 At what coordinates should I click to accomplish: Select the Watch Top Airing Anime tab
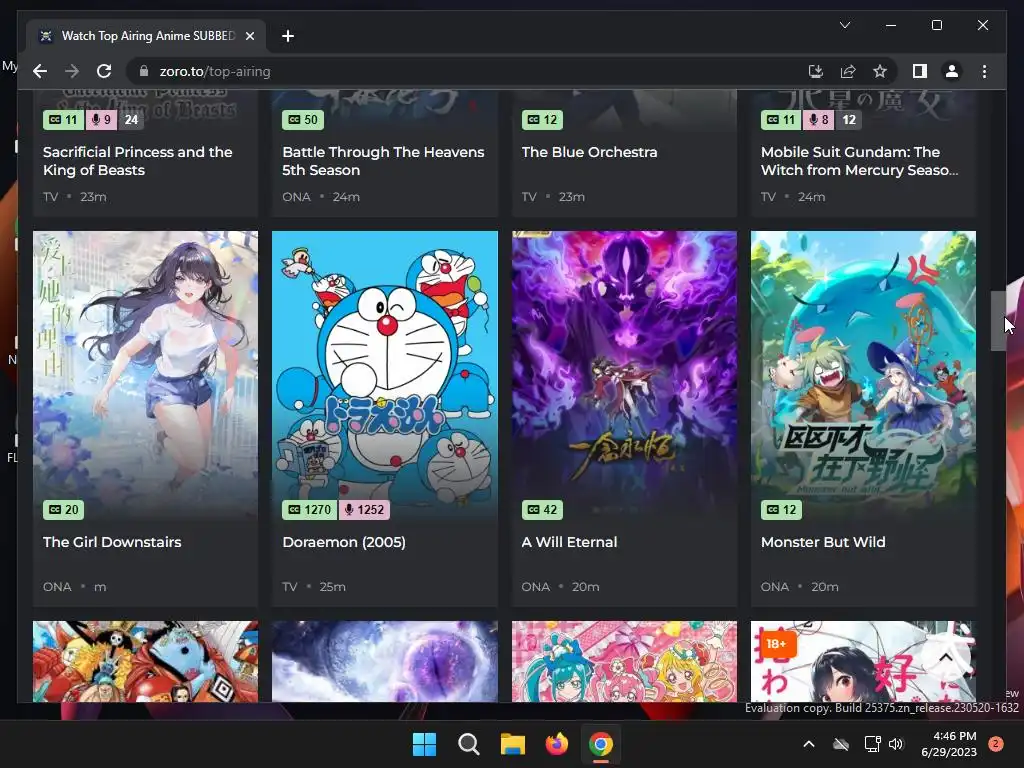click(x=146, y=36)
